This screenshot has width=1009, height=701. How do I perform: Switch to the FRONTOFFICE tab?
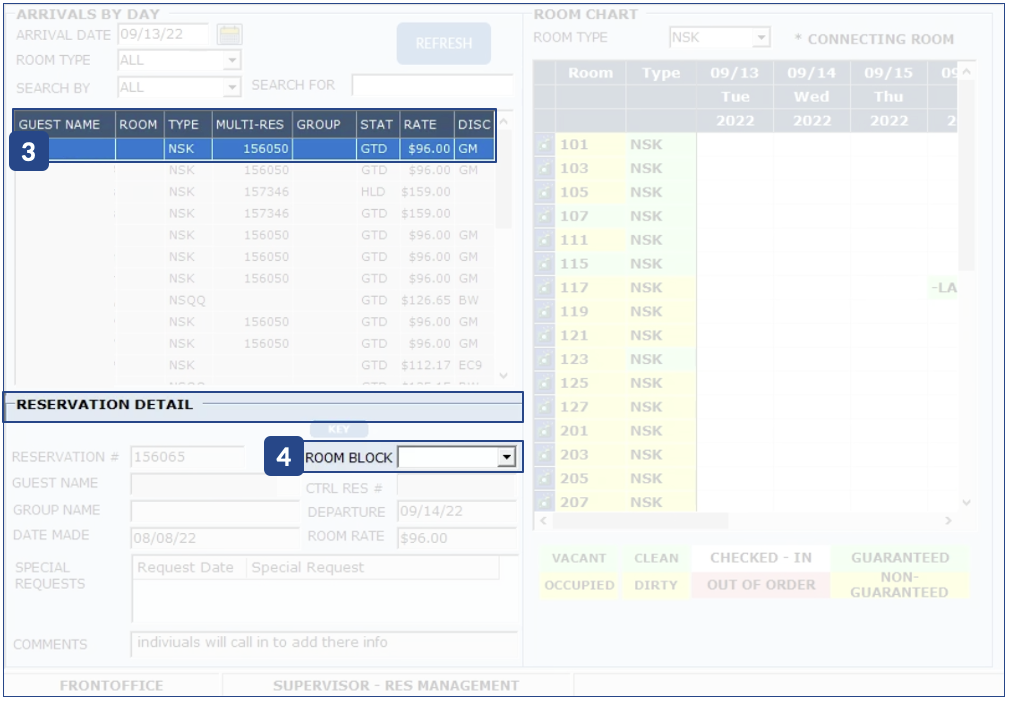(x=111, y=686)
